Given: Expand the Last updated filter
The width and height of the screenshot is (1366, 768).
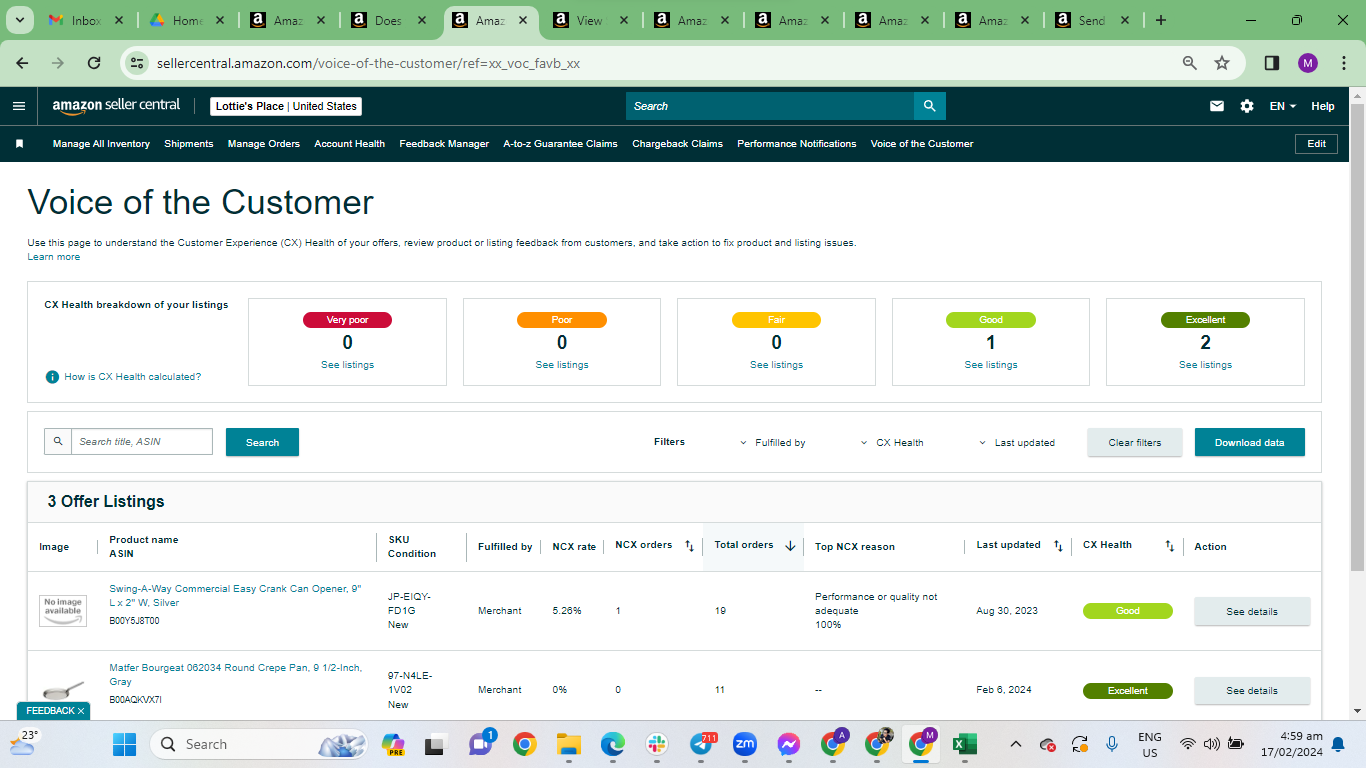Looking at the screenshot, I should click(x=1017, y=443).
